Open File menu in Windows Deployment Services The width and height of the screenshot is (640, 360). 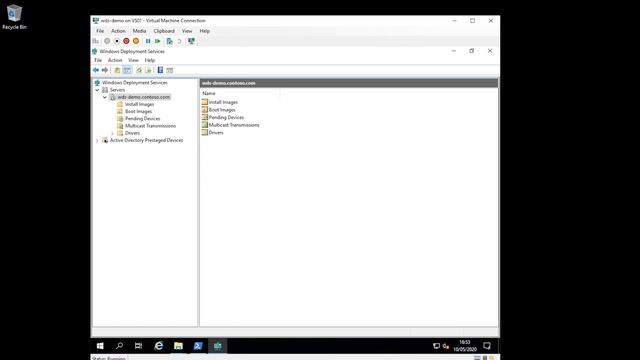coord(98,60)
